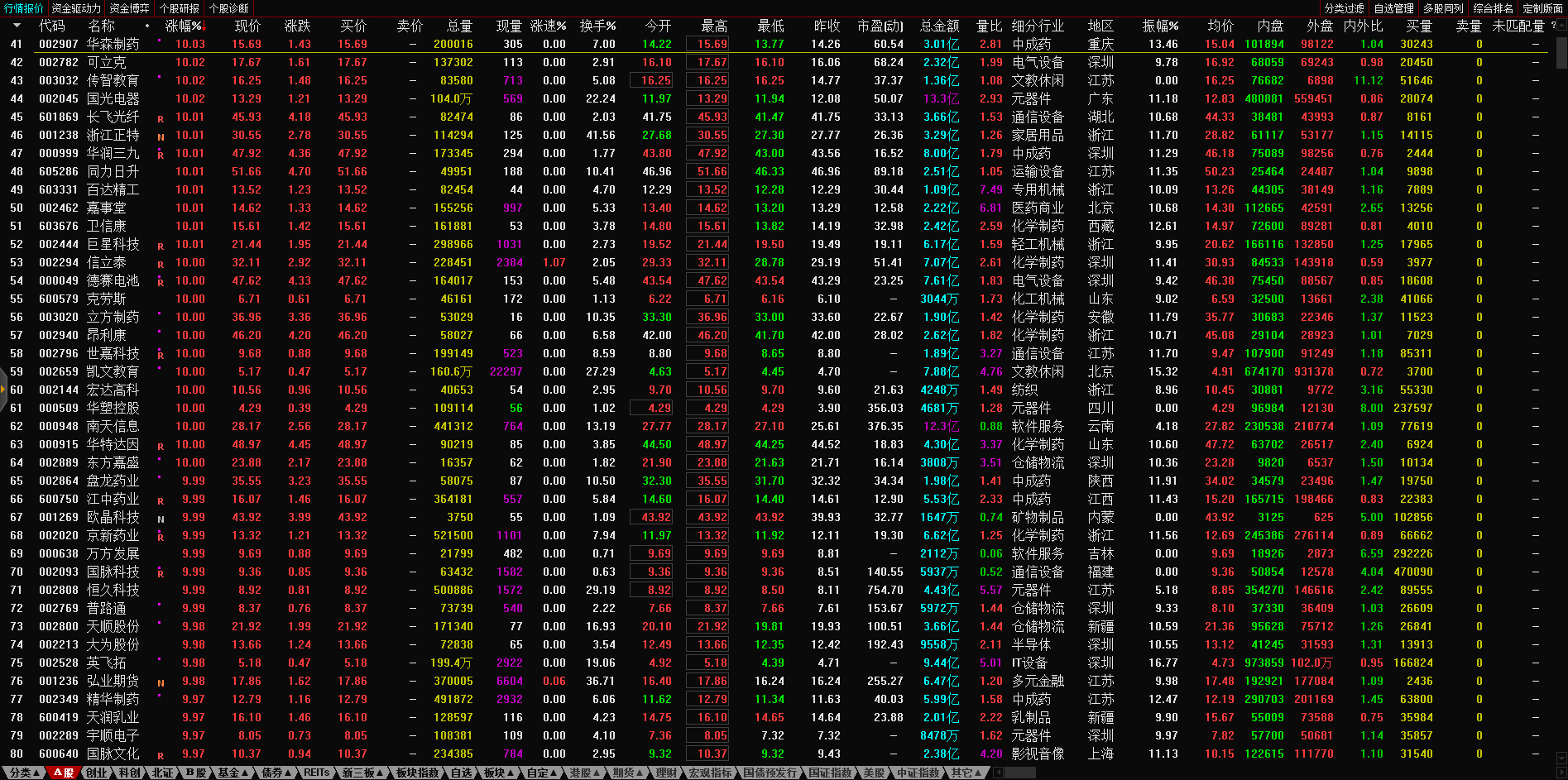The image size is (1568, 780).
Task: Click the R margin-trading marker next to 长飞光纤
Action: click(161, 119)
